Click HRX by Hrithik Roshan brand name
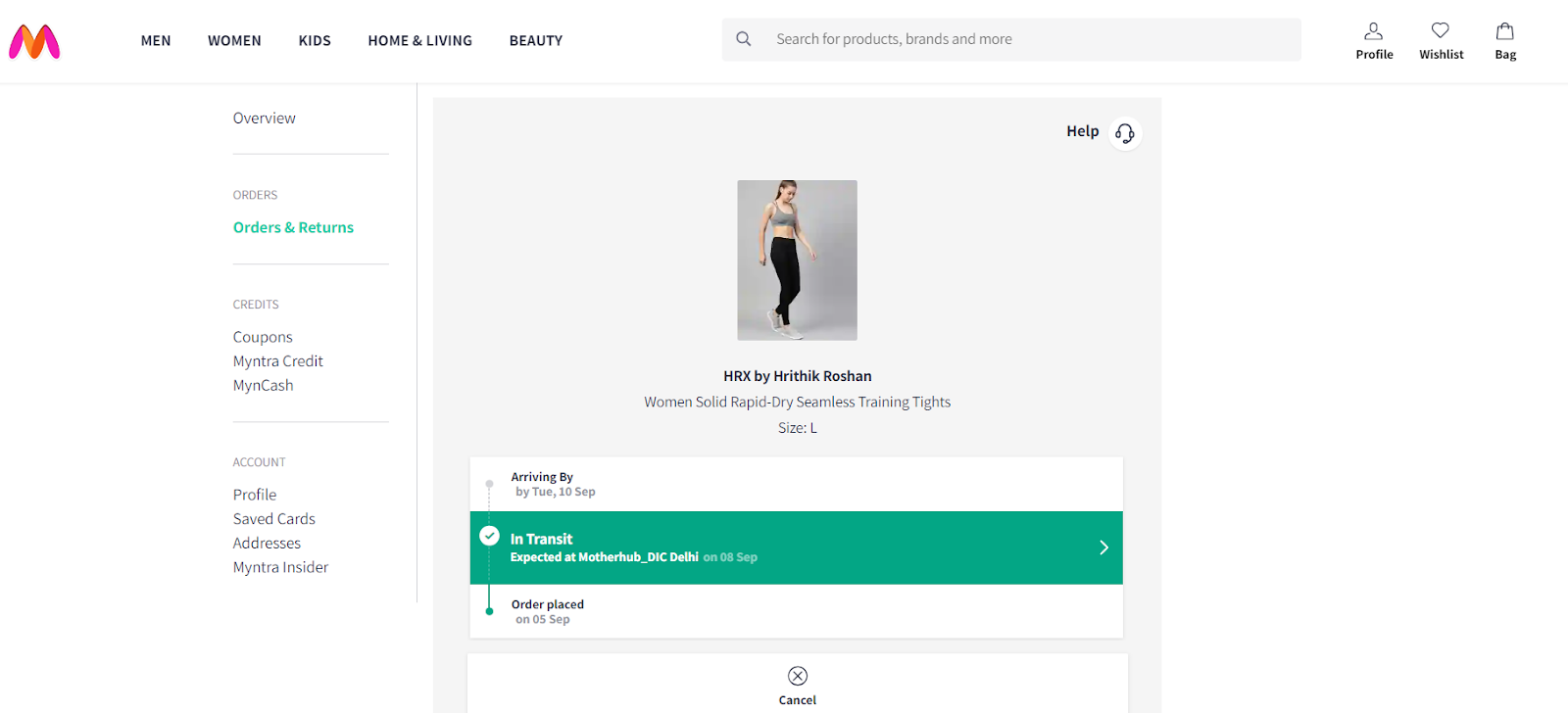 coord(798,376)
